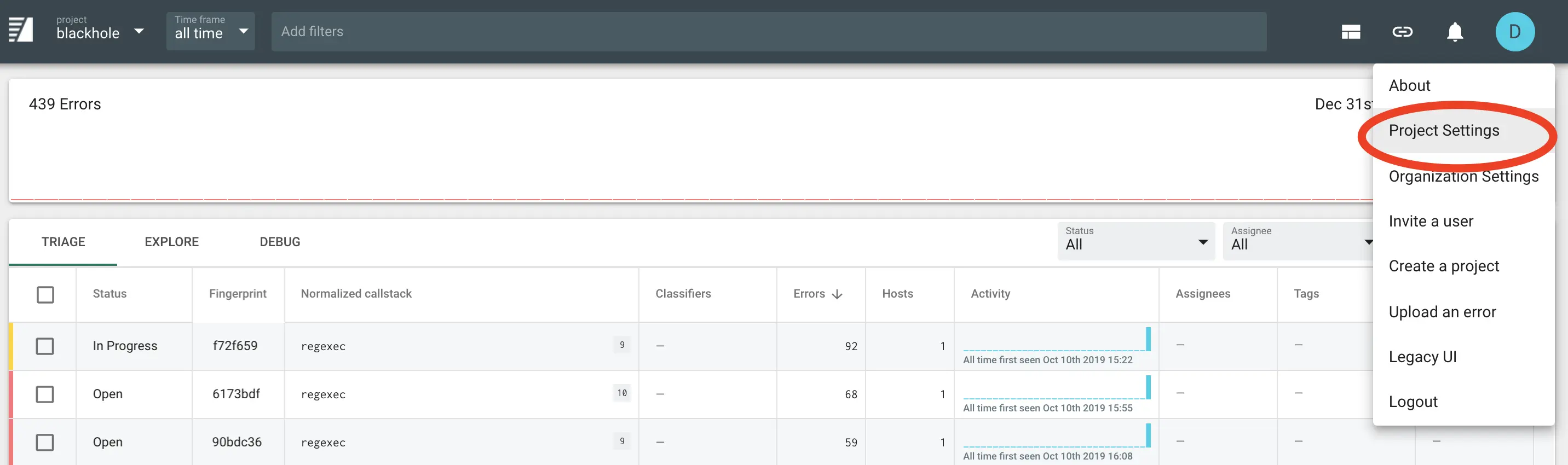Viewport: 1568px width, 465px height.
Task: Click the user avatar D
Action: tap(1514, 32)
